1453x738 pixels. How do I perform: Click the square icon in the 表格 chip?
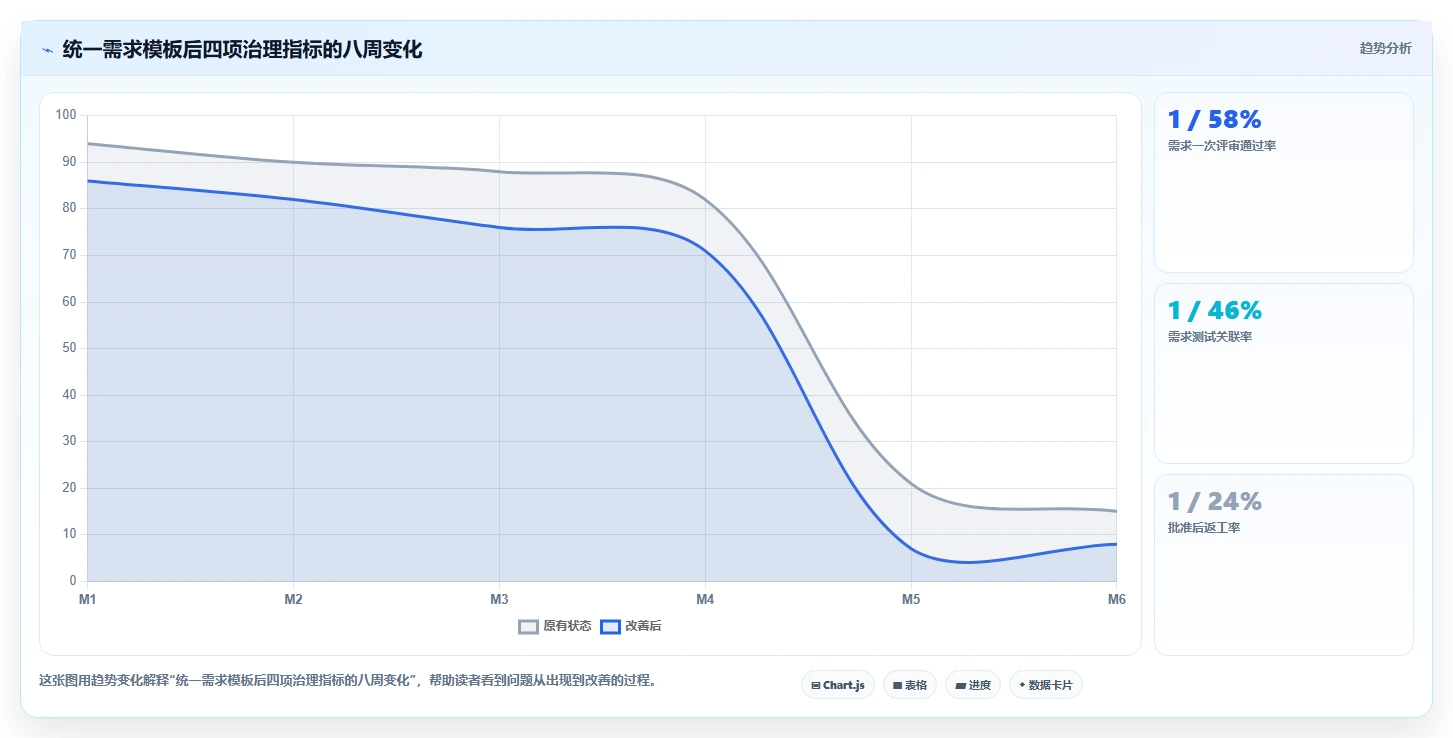pyautogui.click(x=897, y=686)
